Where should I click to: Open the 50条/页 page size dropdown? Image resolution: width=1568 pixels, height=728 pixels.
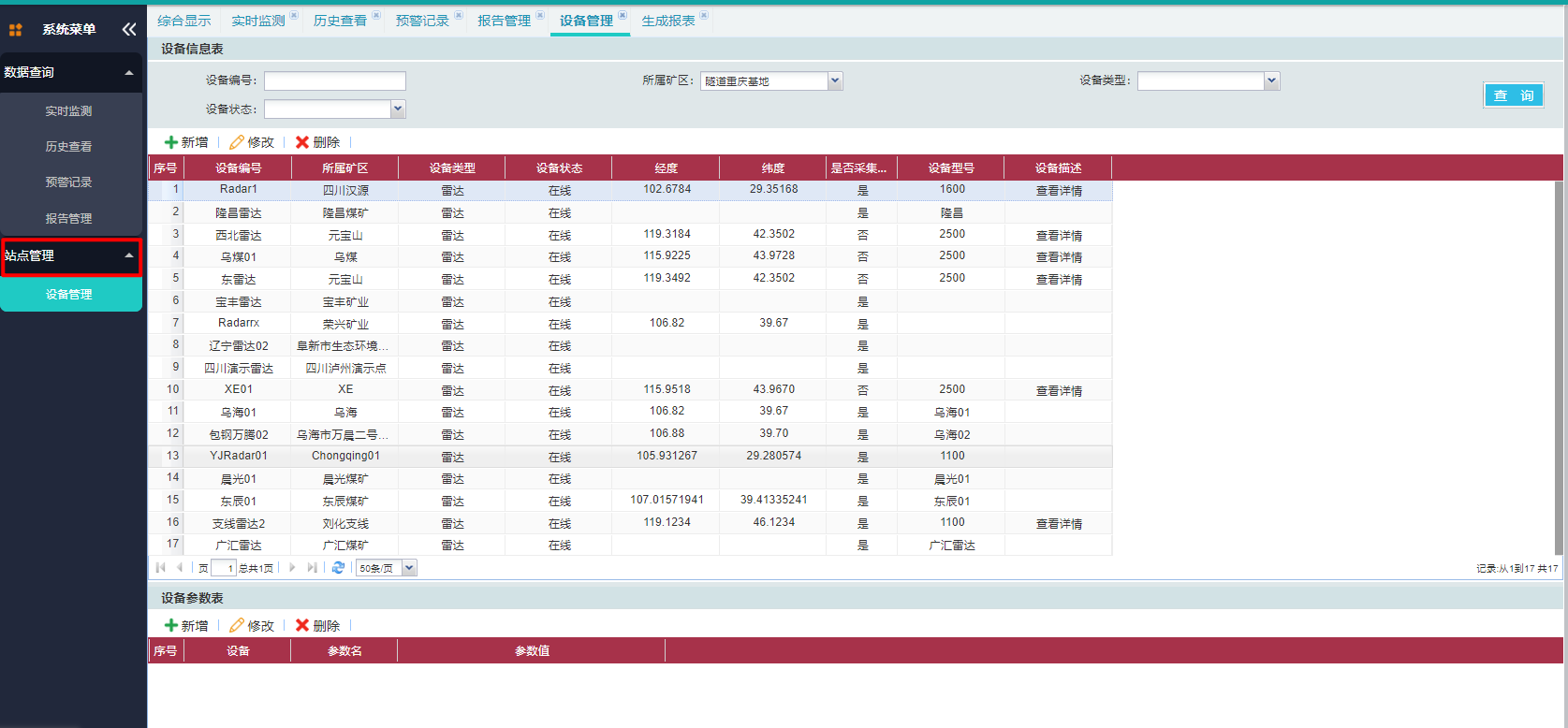(x=409, y=568)
